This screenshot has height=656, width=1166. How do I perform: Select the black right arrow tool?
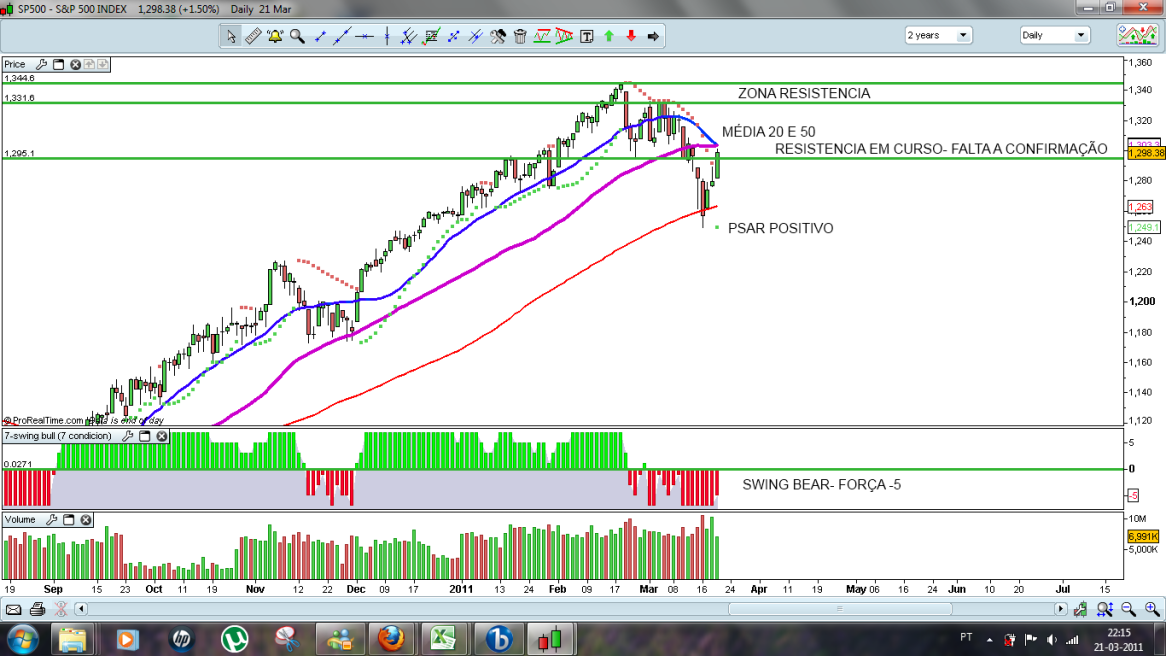(654, 36)
